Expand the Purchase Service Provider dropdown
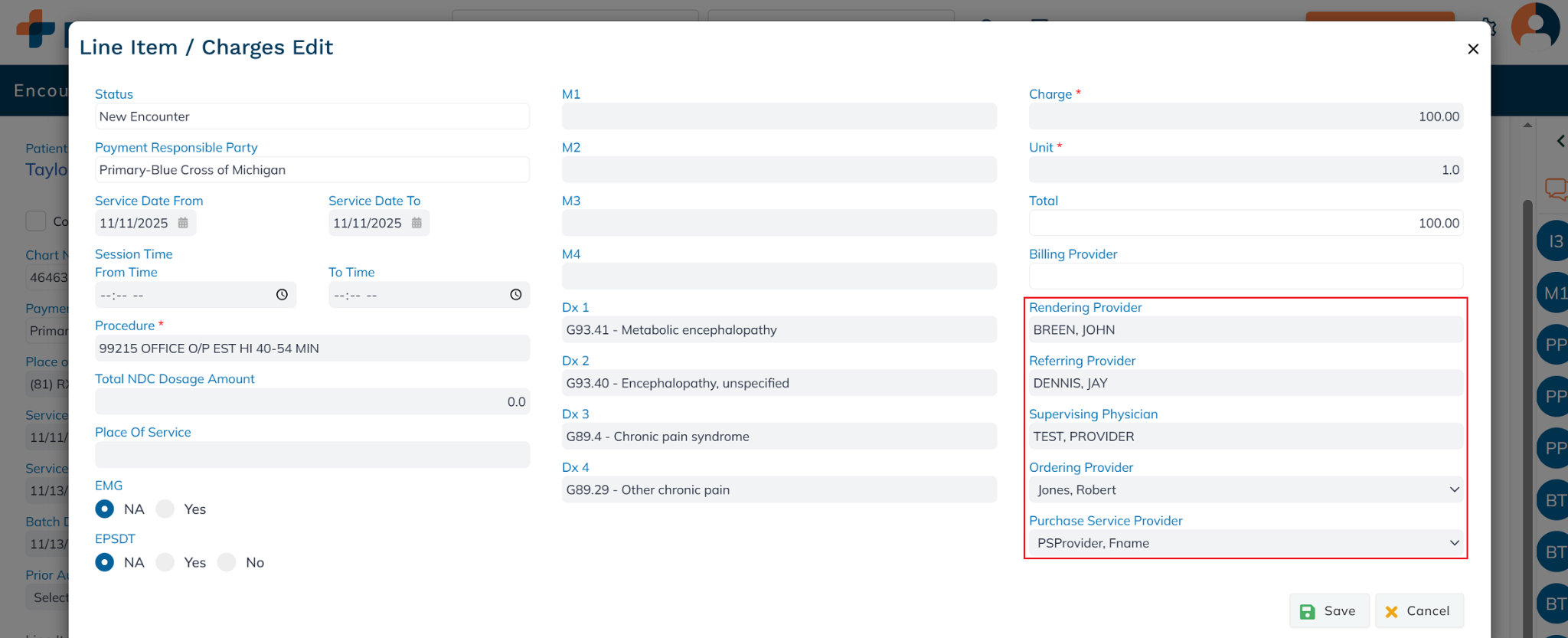 1245,543
